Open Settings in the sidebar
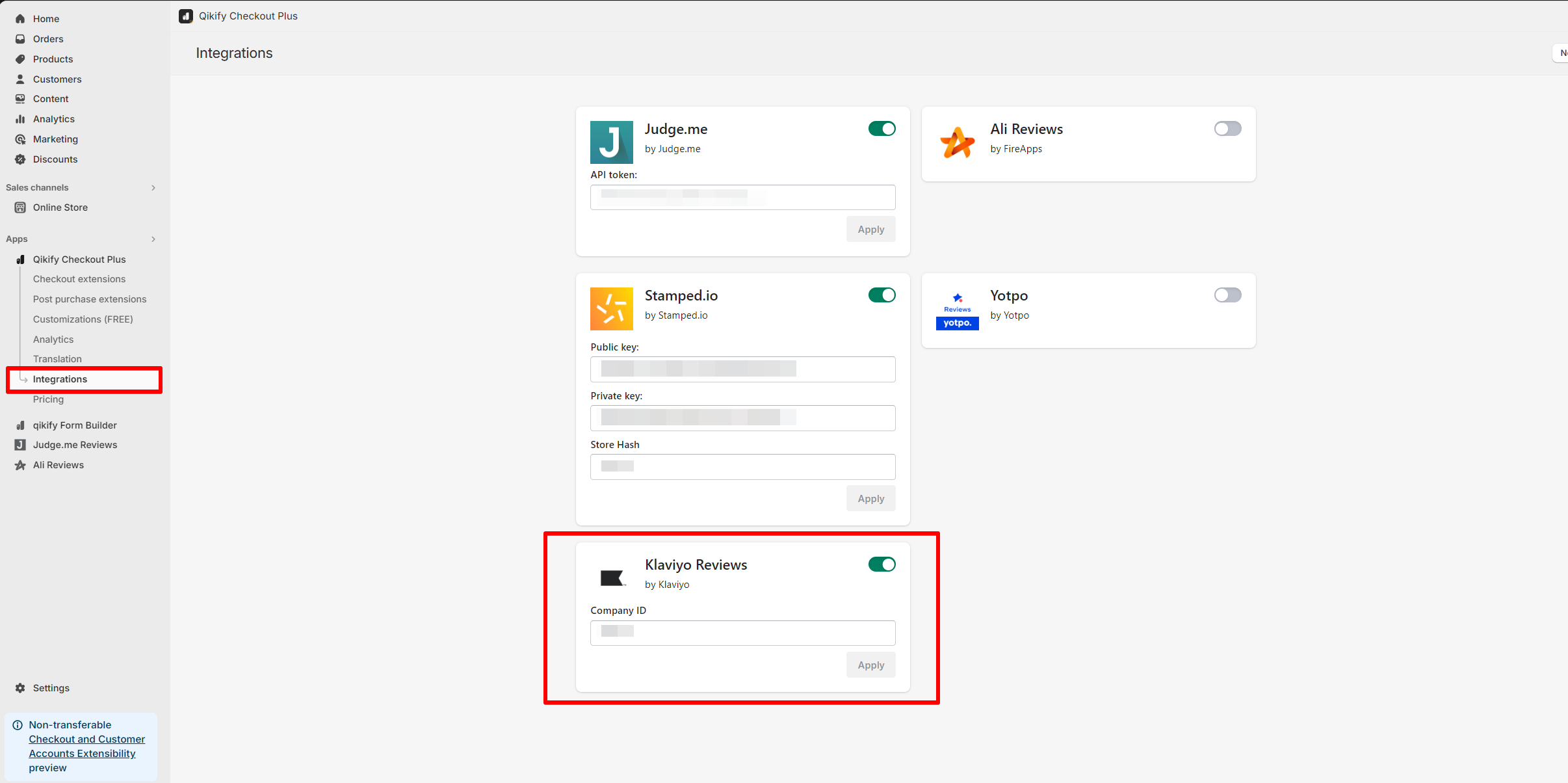1568x783 pixels. pyautogui.click(x=51, y=688)
